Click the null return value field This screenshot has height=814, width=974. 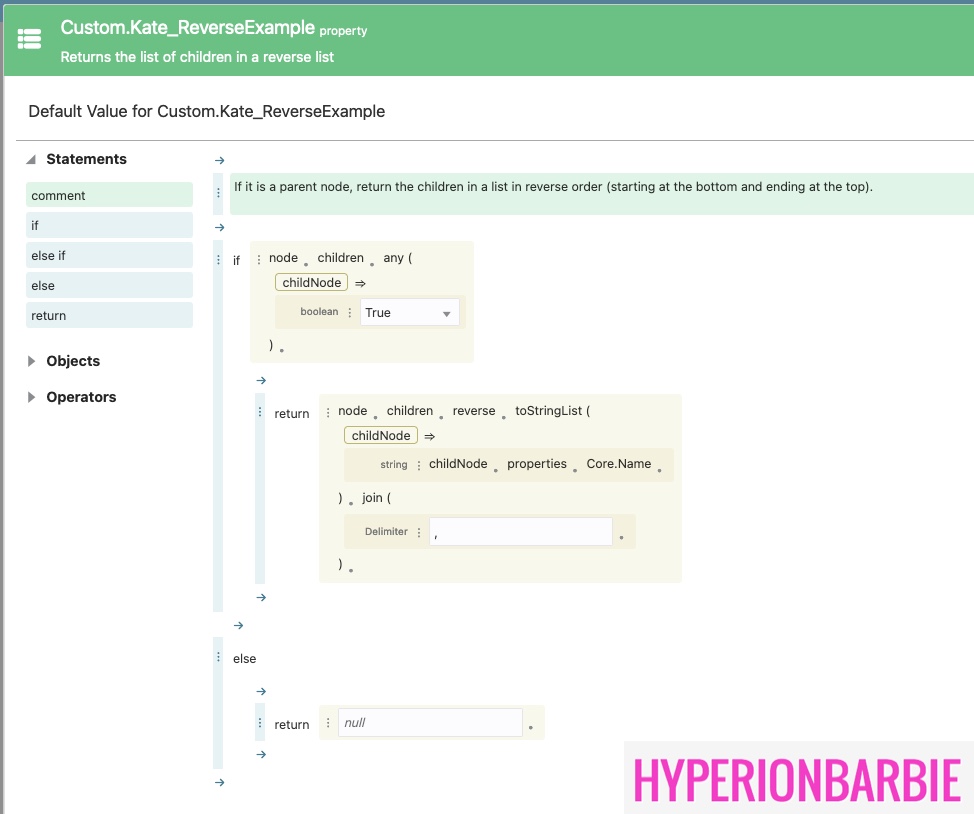430,722
